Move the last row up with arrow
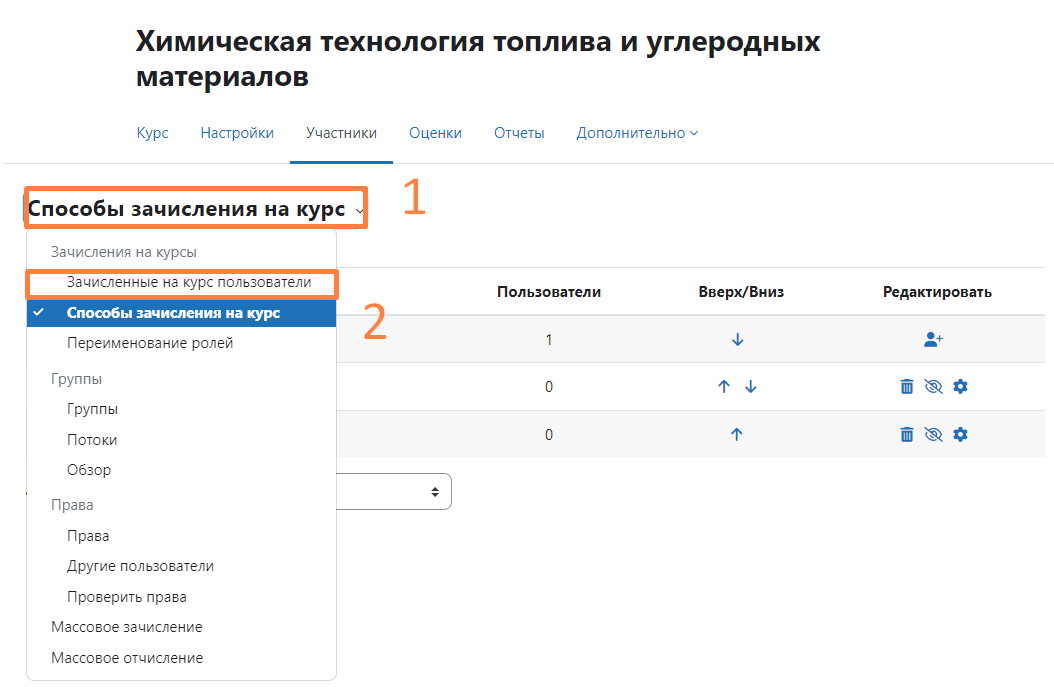 point(737,435)
